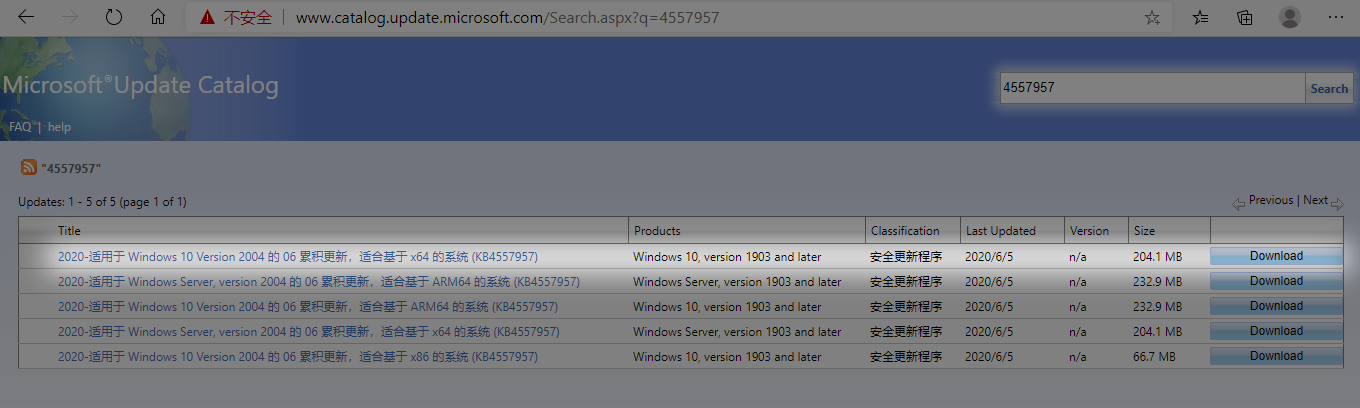
Task: Open the Favorites list icon
Action: pos(1201,17)
